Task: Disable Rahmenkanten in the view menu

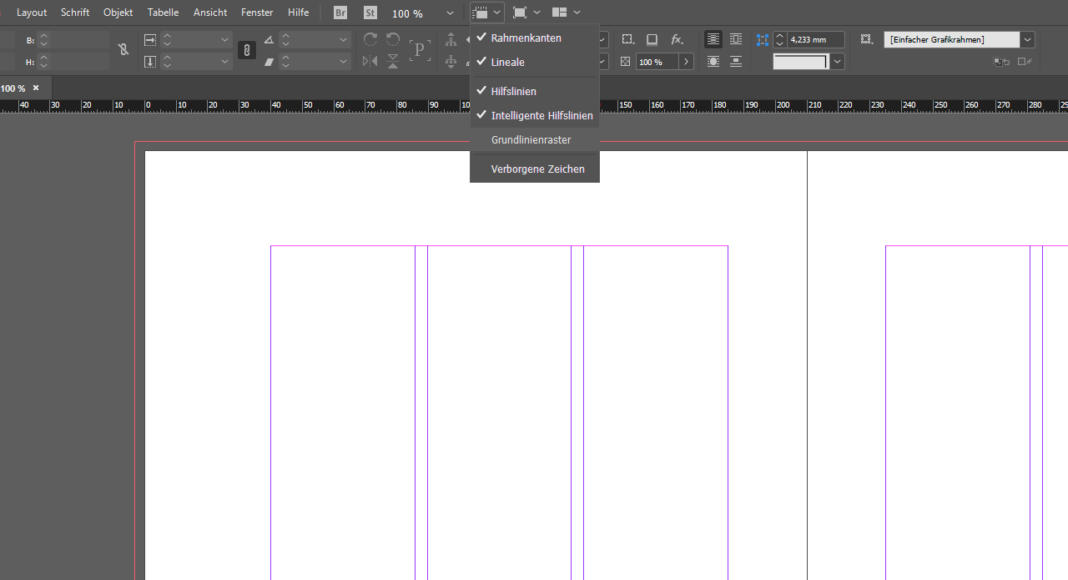Action: coord(524,37)
